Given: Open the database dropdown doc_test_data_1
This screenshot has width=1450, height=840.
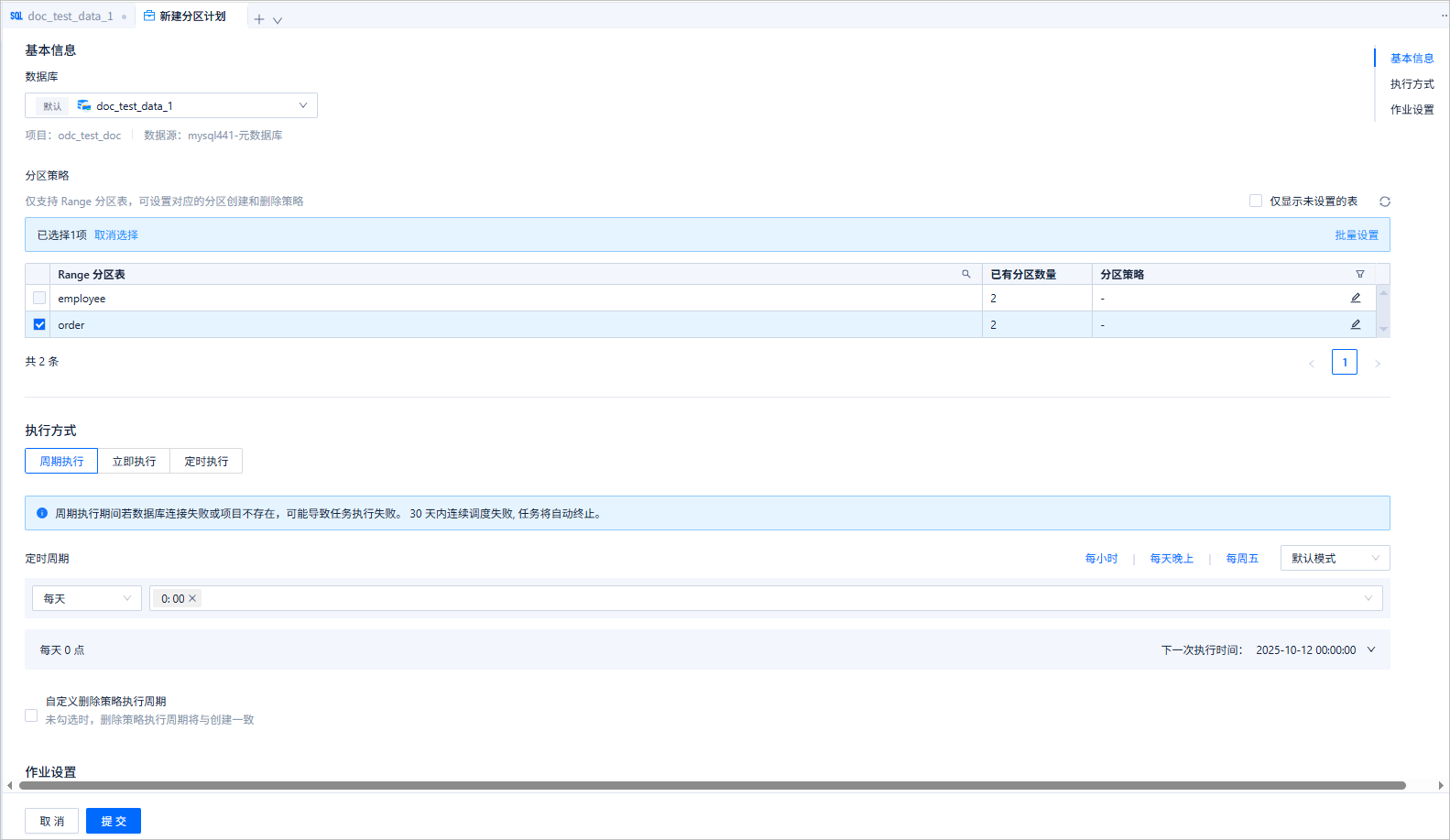Looking at the screenshot, I should click(171, 105).
